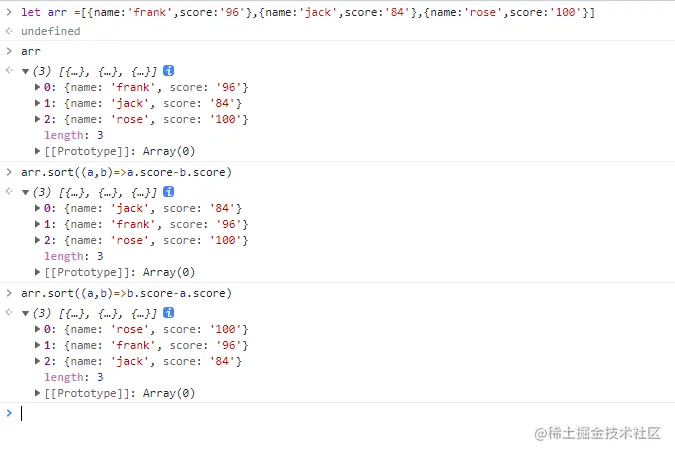
Task: Expand [[Prototype]] under the ascending sort result
Action: click(38, 272)
